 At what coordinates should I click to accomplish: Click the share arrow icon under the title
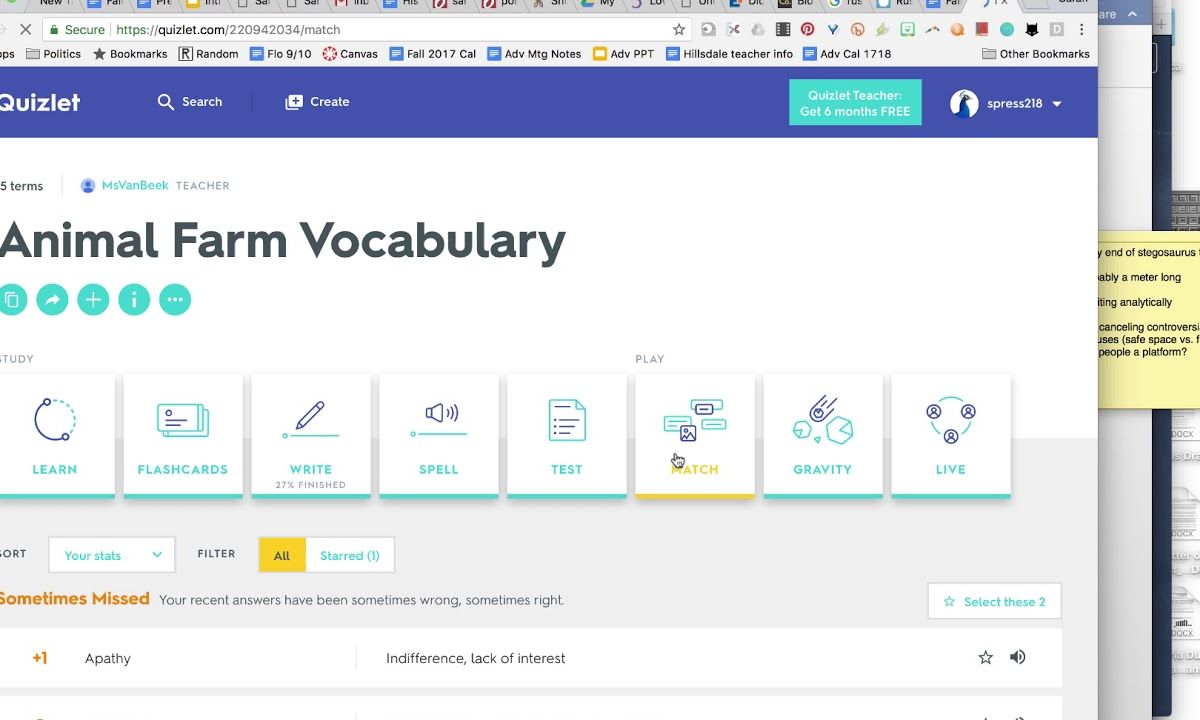(x=52, y=299)
